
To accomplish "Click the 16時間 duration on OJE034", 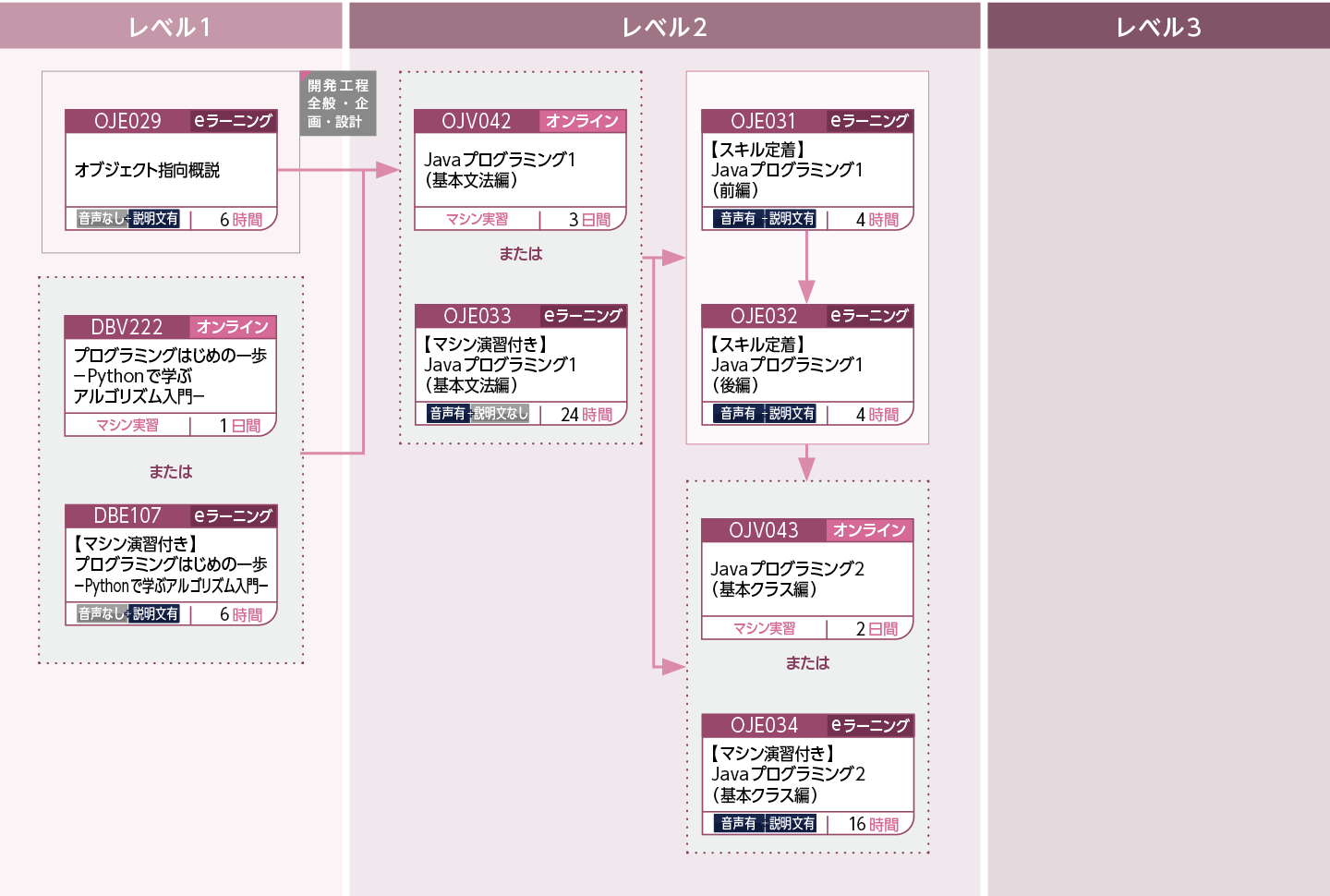I will pos(874,824).
